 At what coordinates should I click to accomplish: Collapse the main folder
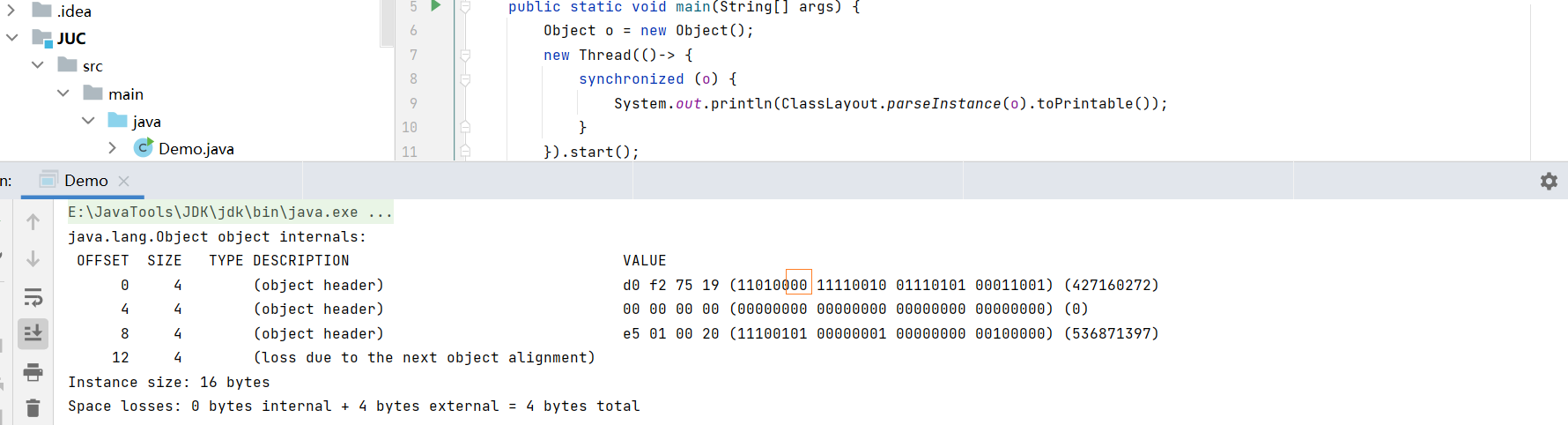coord(63,93)
